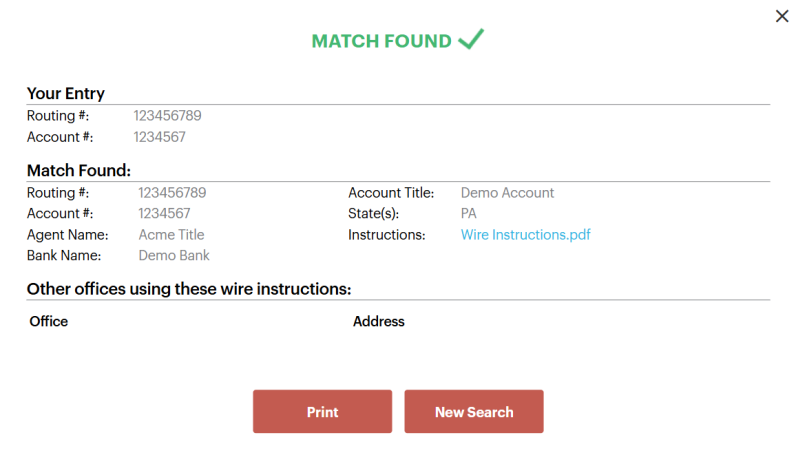Select account number under Your Entry
This screenshot has width=796, height=453.
pyautogui.click(x=159, y=137)
